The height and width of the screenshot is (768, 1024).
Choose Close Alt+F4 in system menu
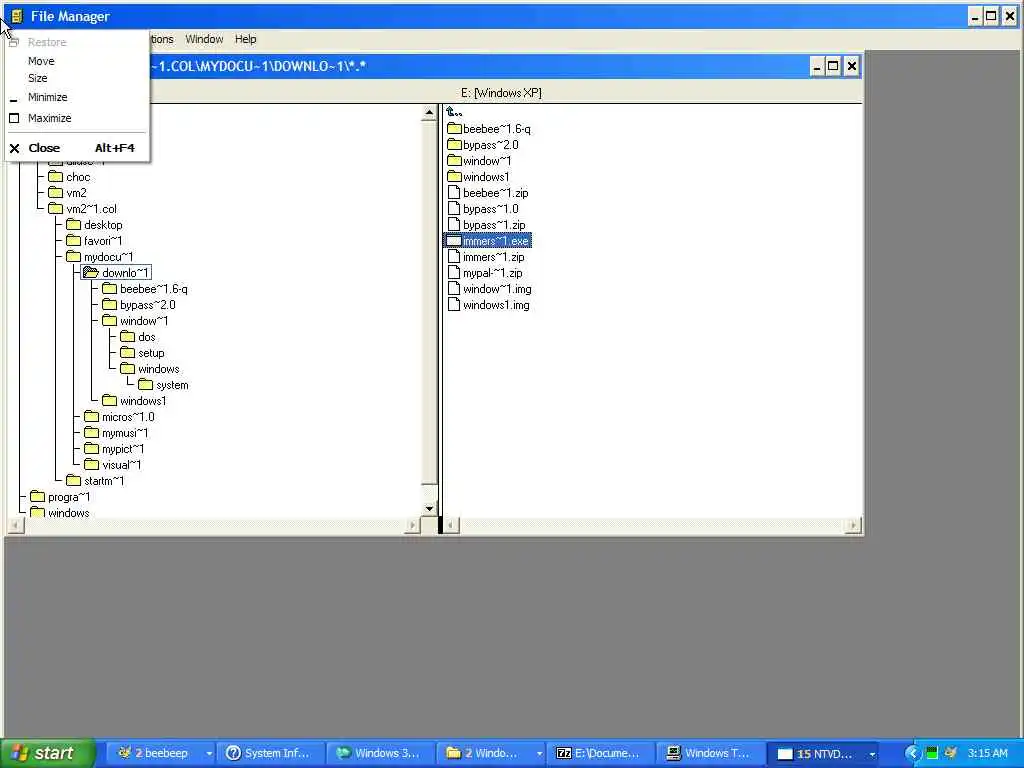[77, 148]
